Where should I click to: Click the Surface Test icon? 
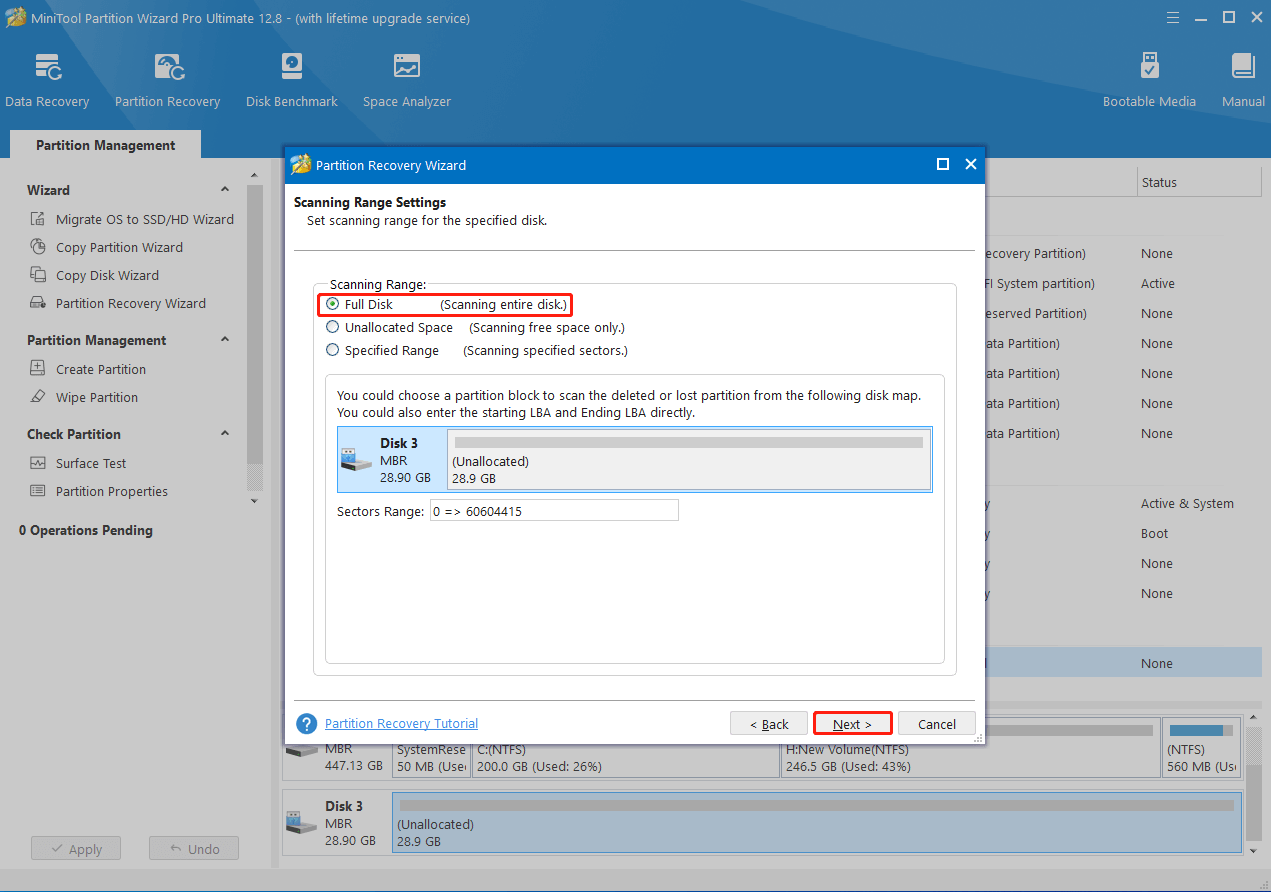pyautogui.click(x=38, y=463)
